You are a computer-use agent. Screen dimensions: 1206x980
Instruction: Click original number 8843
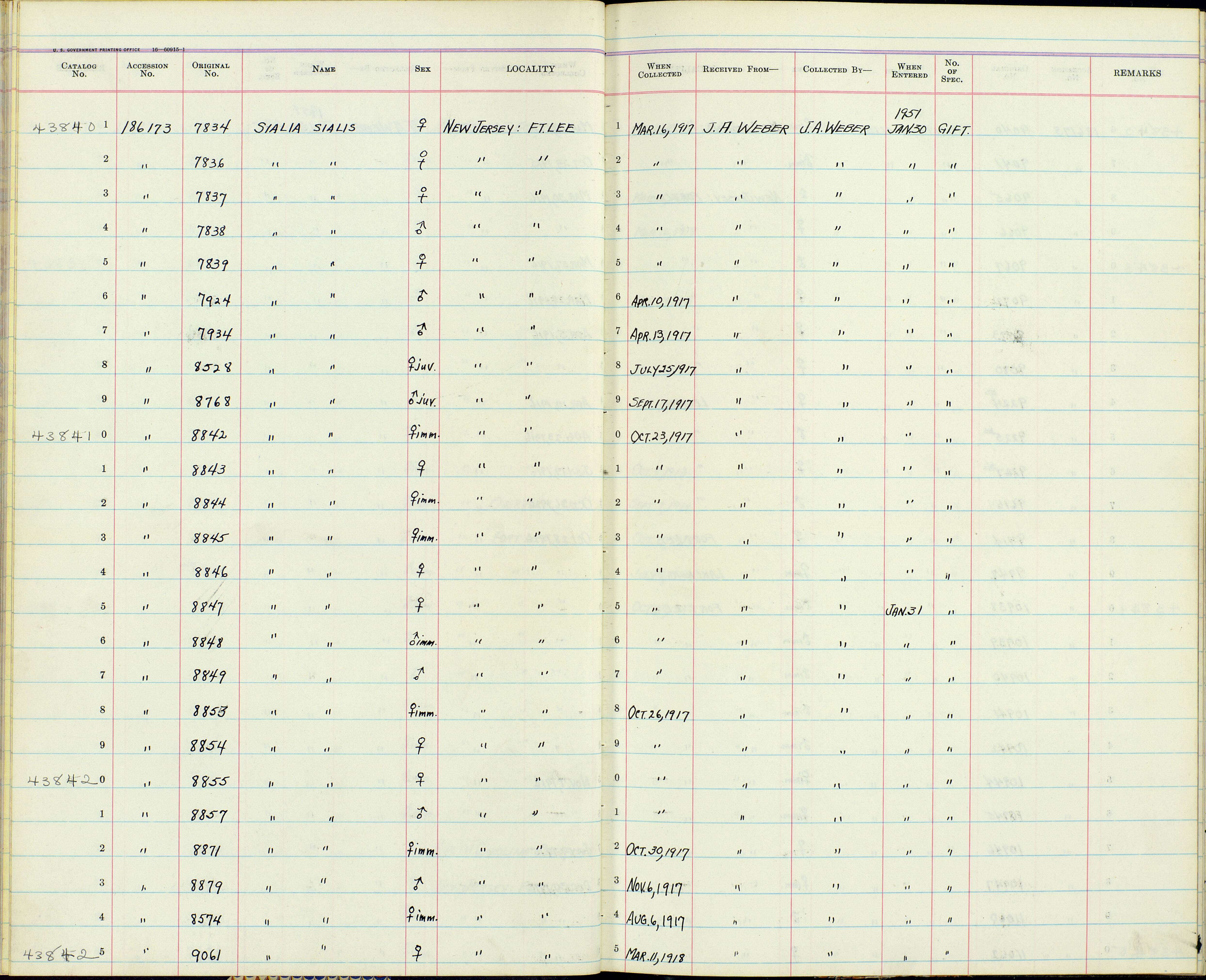tap(209, 470)
